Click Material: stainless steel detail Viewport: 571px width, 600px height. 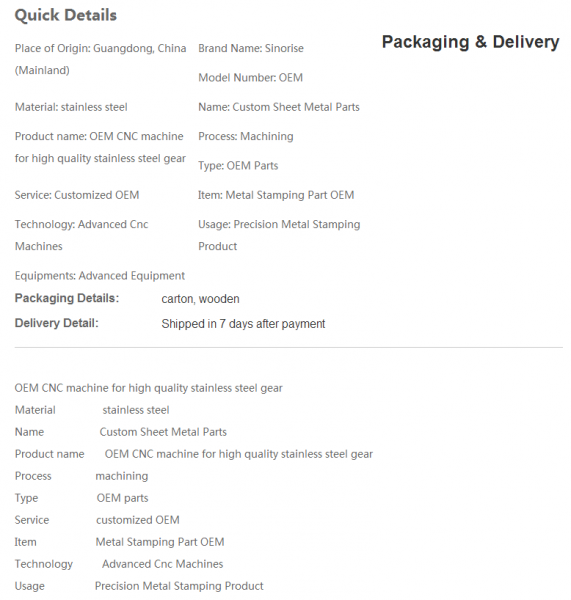tap(71, 107)
